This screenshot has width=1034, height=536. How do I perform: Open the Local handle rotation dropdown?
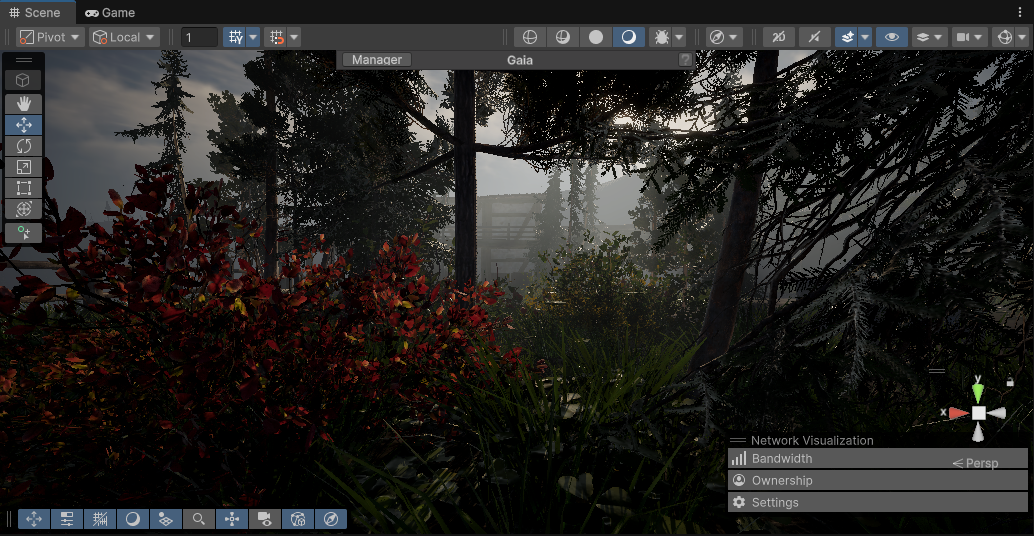click(123, 37)
